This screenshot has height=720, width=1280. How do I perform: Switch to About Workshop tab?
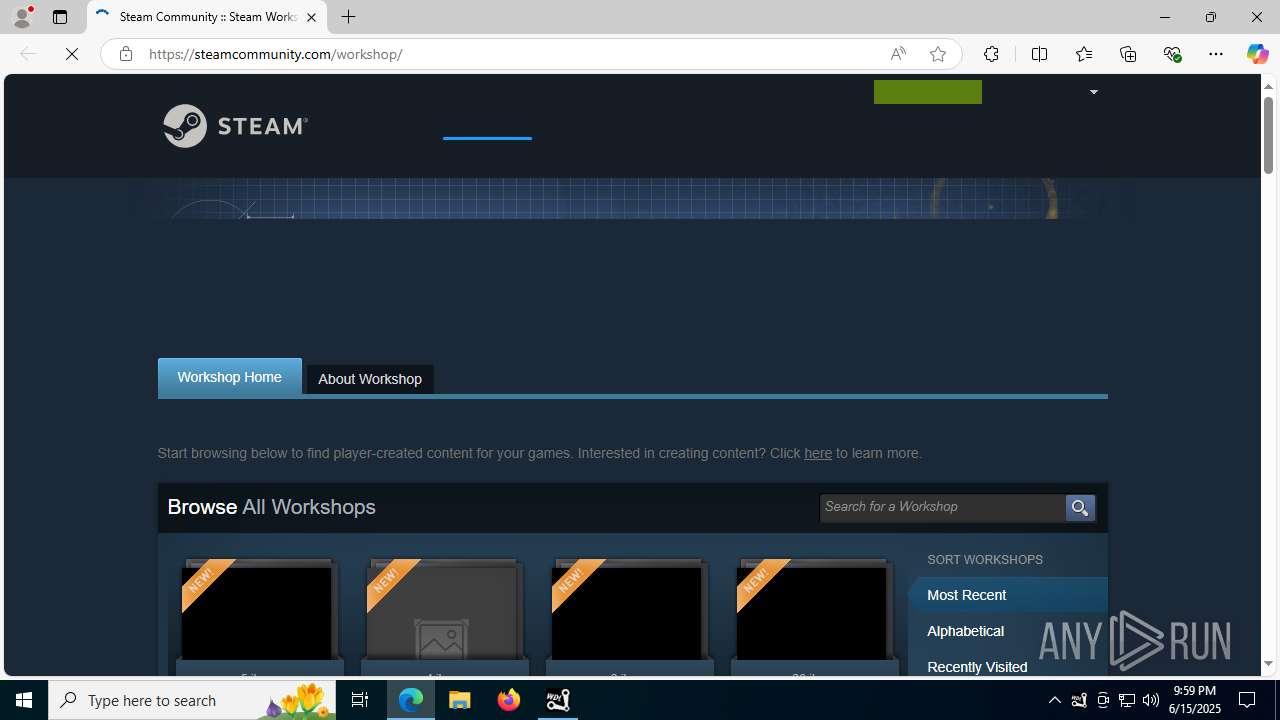(x=370, y=379)
